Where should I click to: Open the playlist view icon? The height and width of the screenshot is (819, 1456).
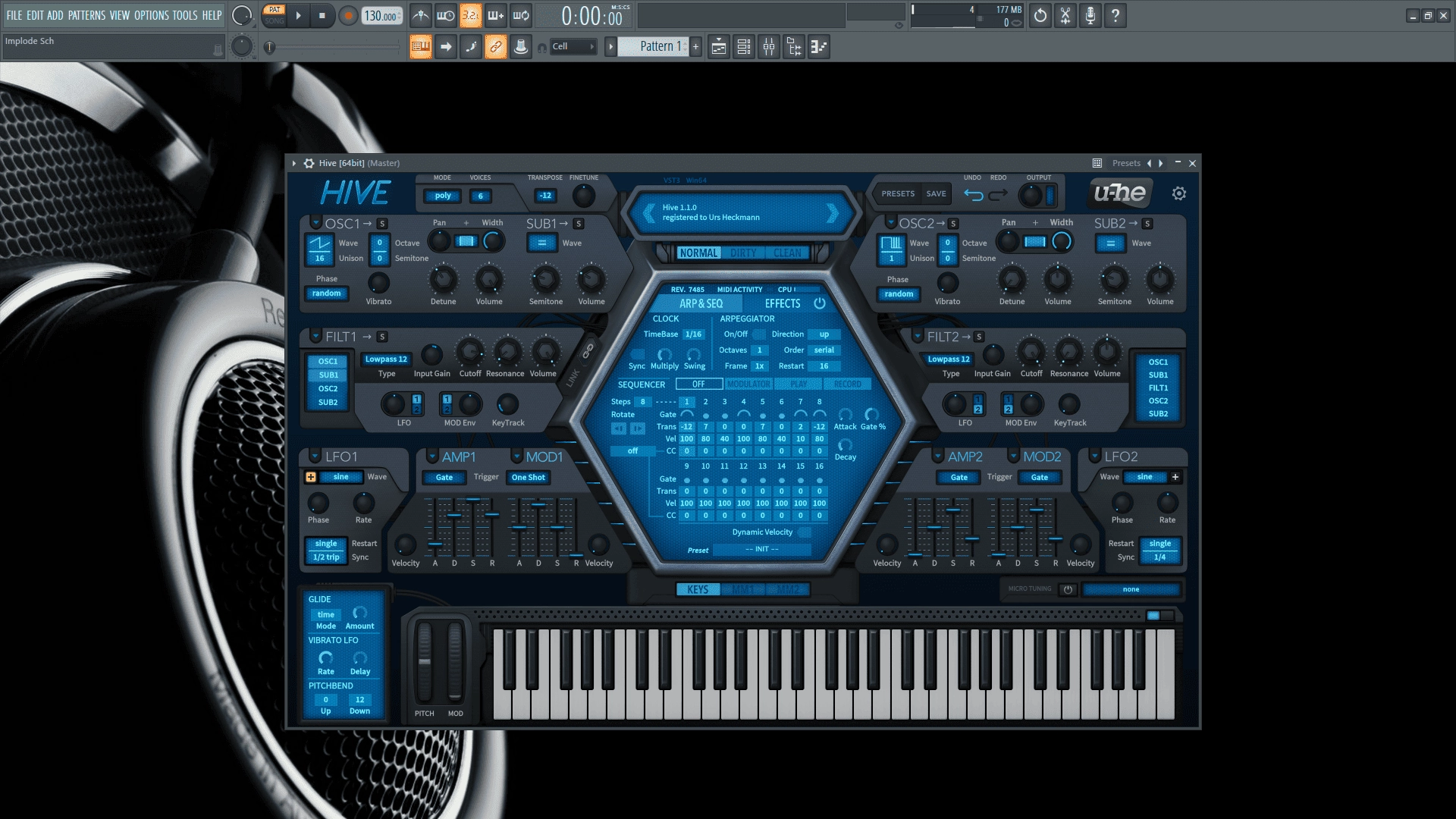tap(719, 47)
